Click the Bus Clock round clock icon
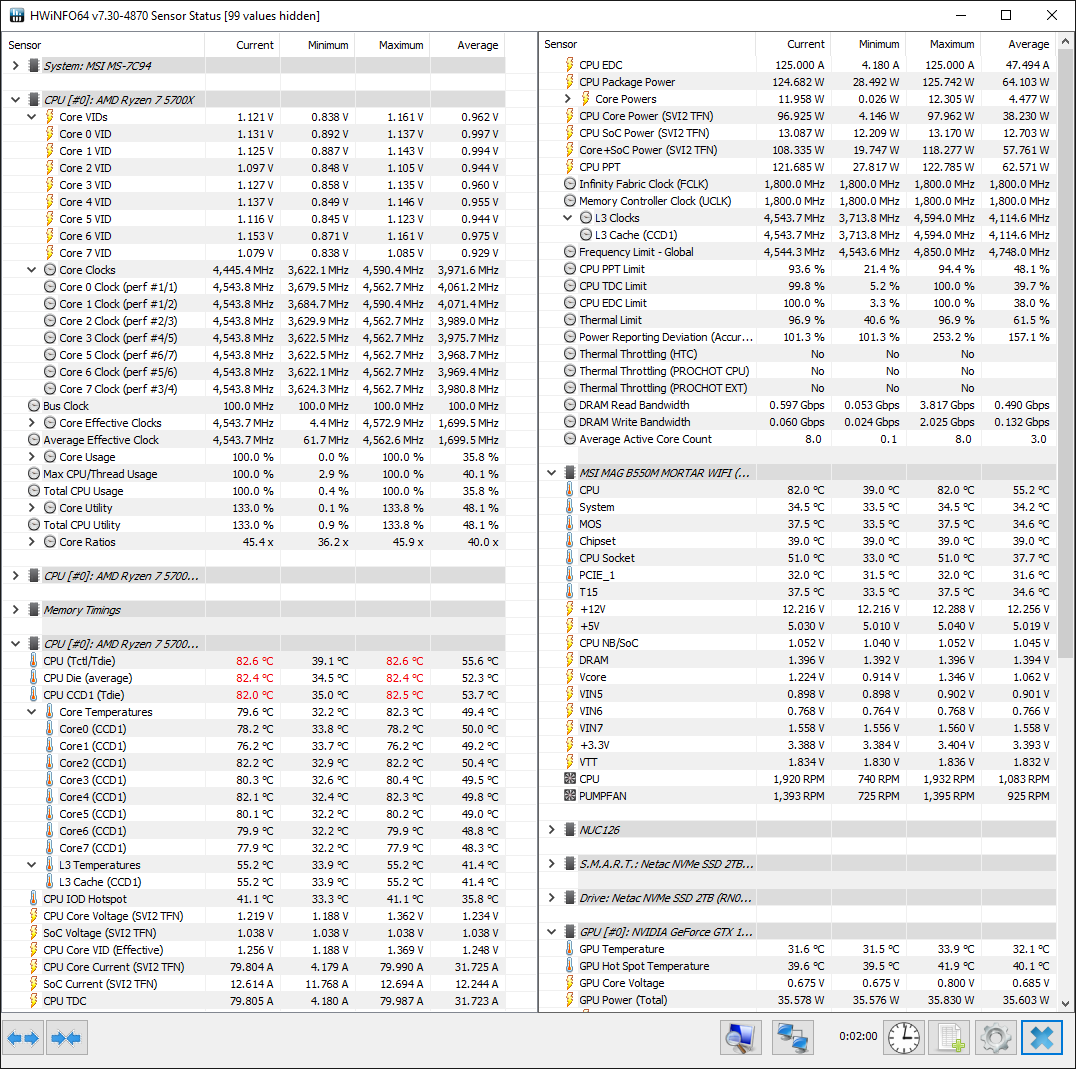Screen dimensions: 1076x1069 34,406
